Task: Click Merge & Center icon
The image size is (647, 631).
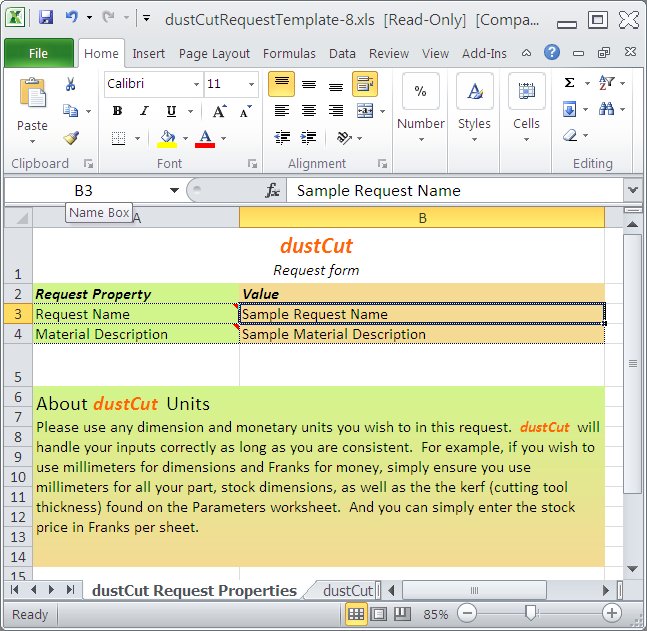Action: [x=365, y=111]
